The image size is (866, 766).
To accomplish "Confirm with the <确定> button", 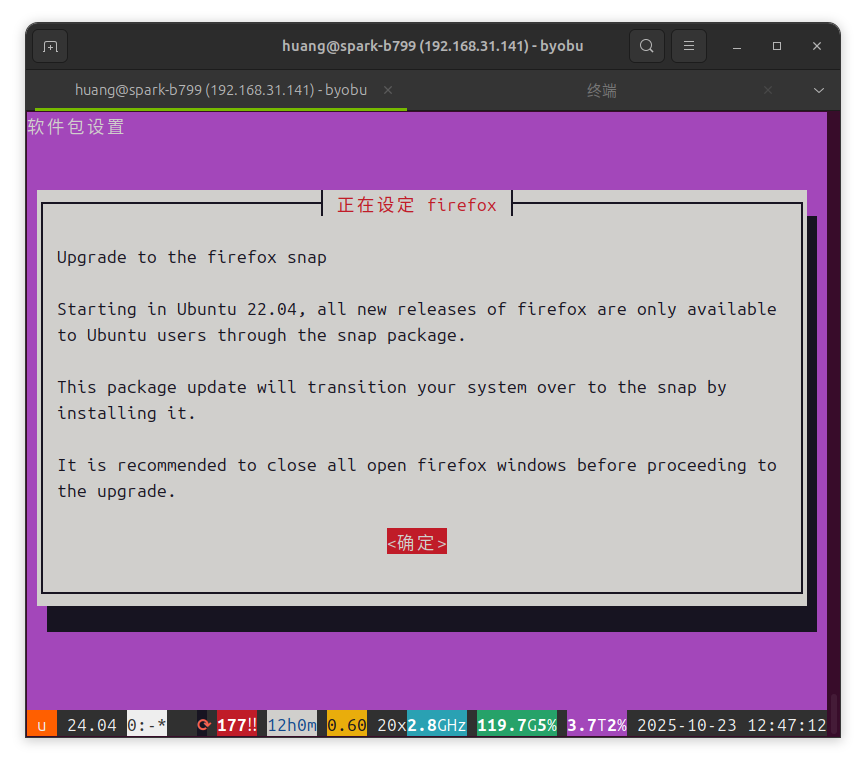I will [x=417, y=542].
